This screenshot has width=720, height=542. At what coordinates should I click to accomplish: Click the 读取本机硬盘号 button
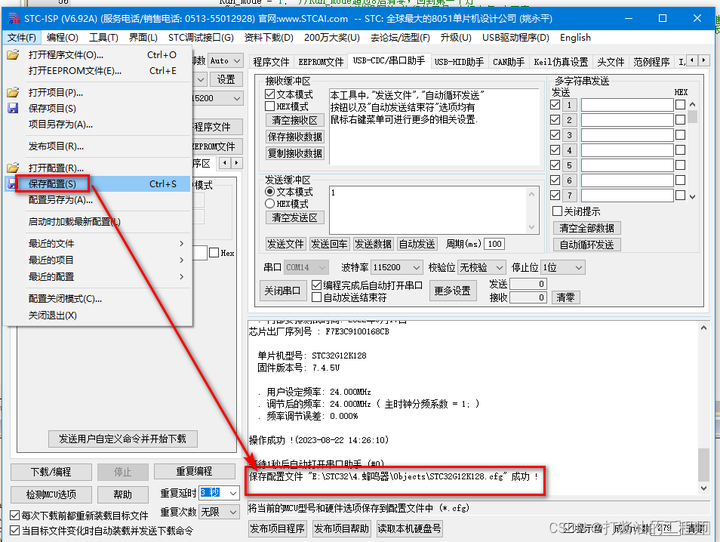(409, 529)
